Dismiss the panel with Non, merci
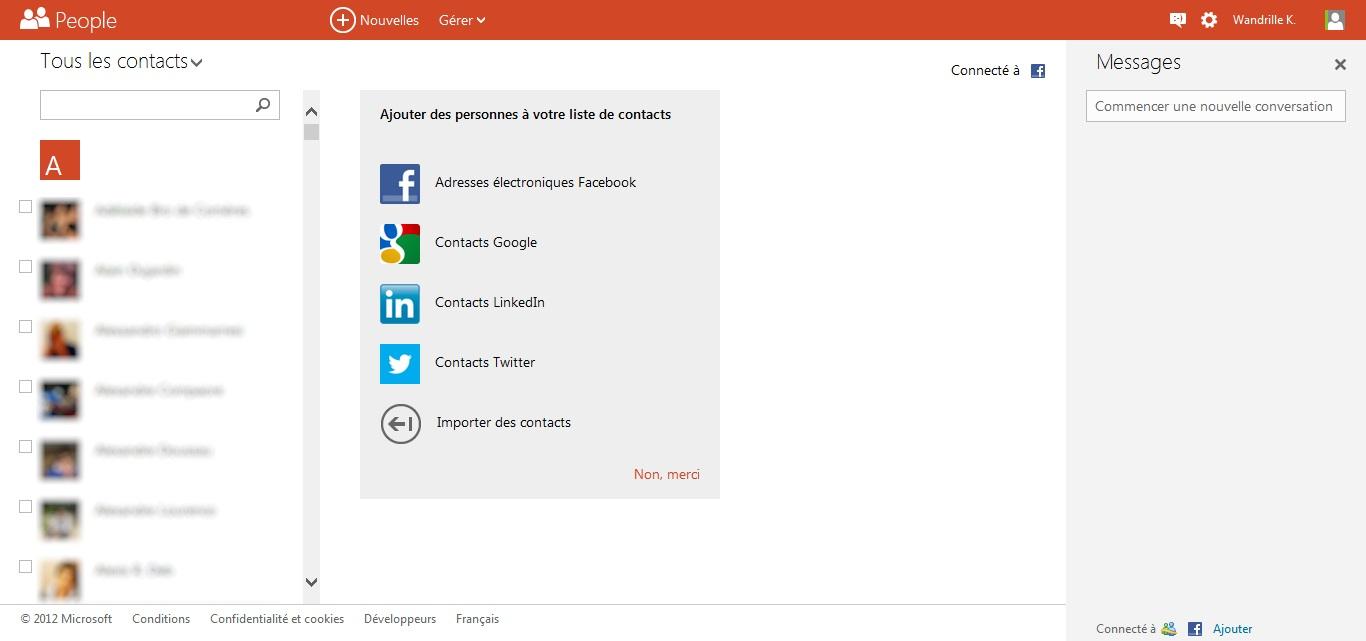Image resolution: width=1366 pixels, height=641 pixels. tap(667, 474)
